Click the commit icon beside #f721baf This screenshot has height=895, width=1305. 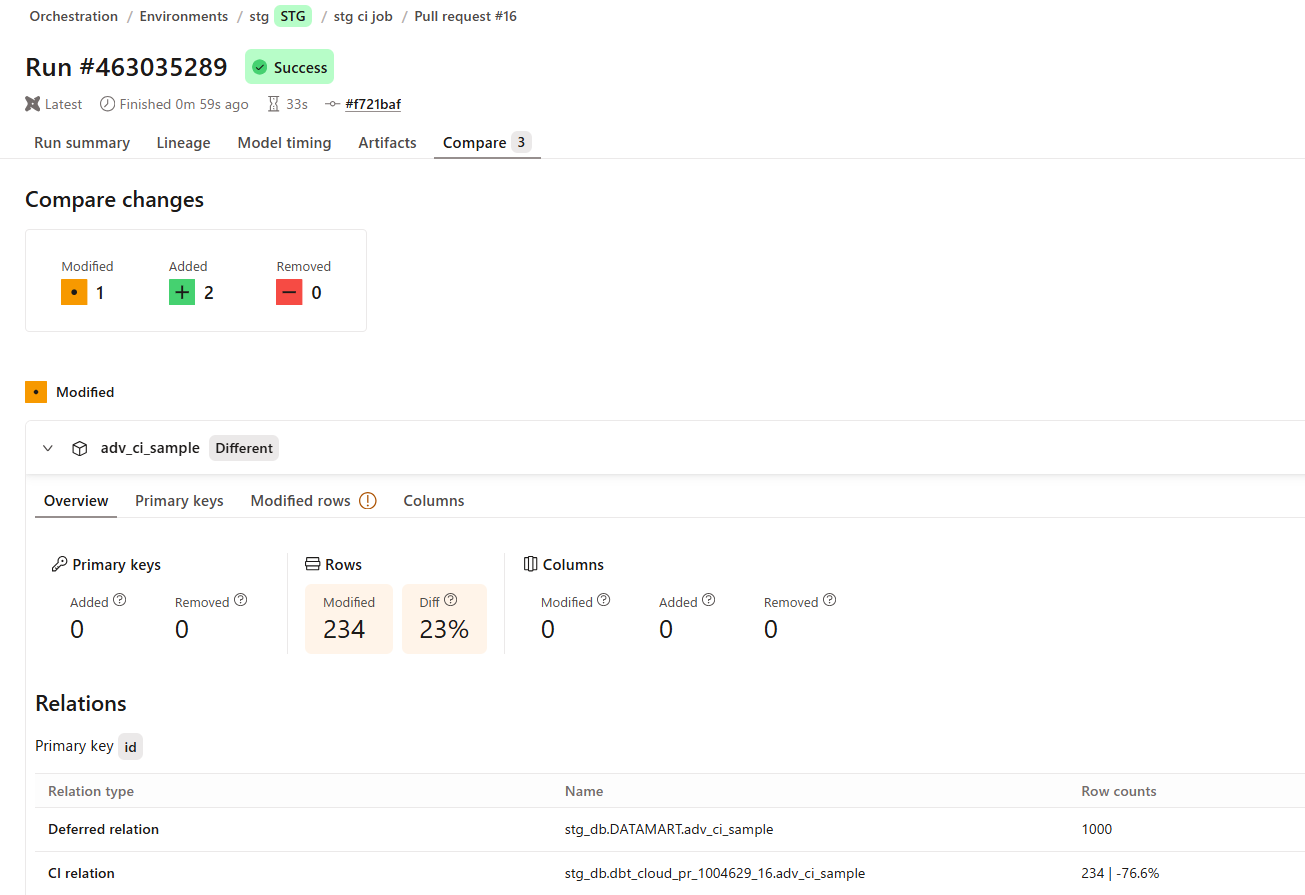(333, 104)
